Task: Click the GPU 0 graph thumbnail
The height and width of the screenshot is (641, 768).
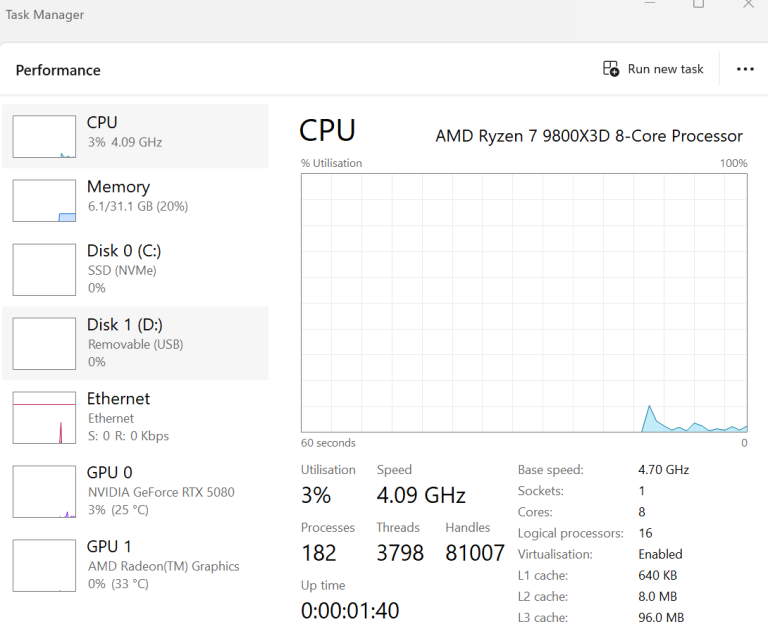Action: pyautogui.click(x=44, y=491)
